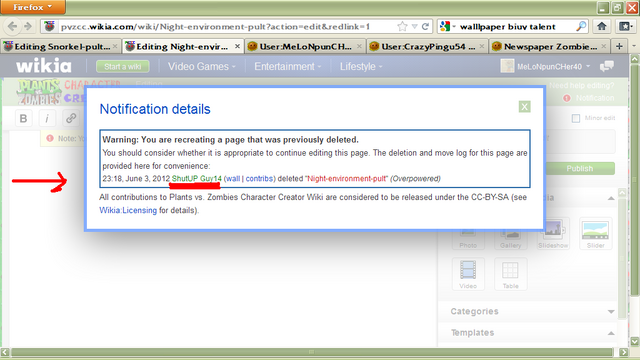The width and height of the screenshot is (640, 360).
Task: Open the Firefox home page icon
Action: 602,27
